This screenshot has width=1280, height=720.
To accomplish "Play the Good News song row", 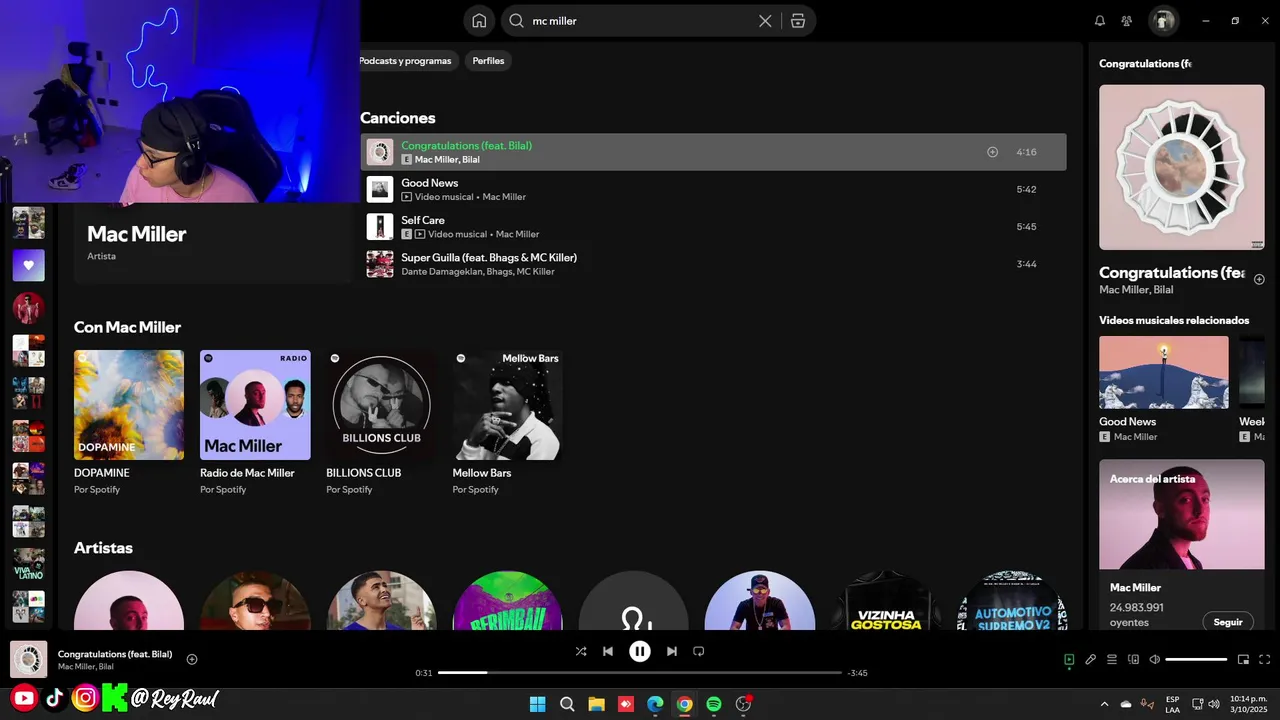I will pos(713,189).
